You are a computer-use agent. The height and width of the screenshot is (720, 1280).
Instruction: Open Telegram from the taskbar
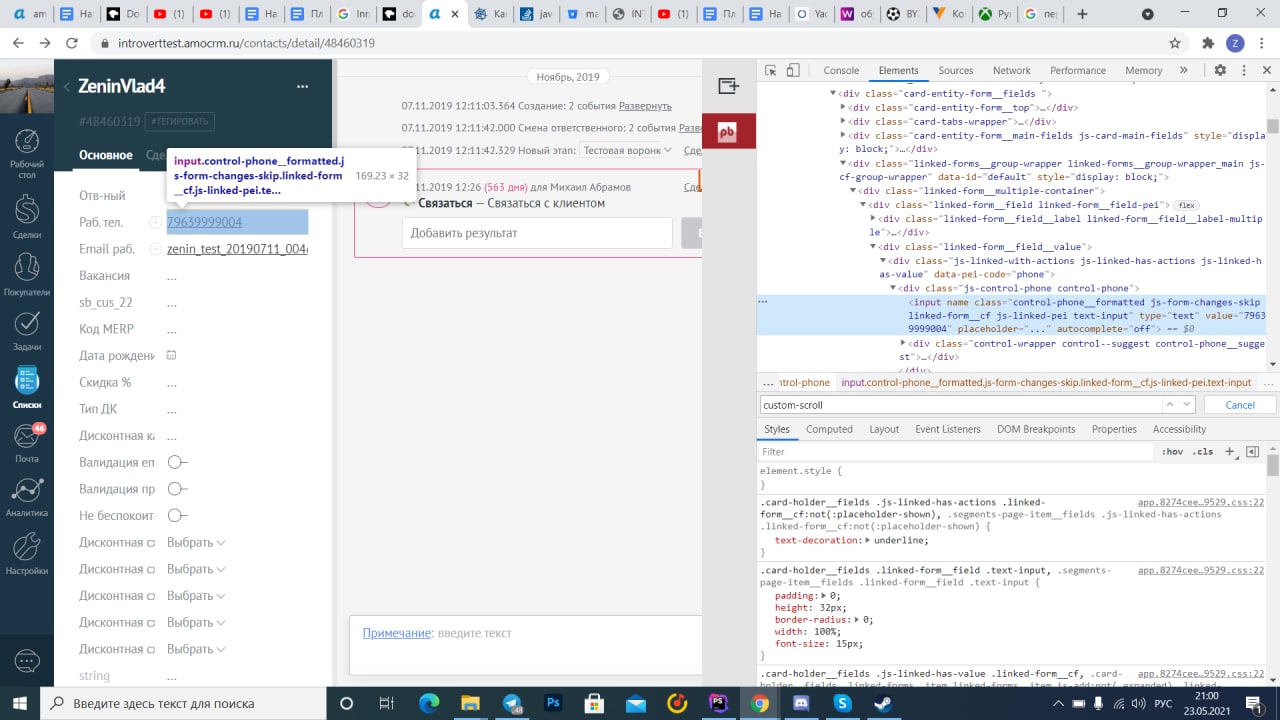pos(513,703)
